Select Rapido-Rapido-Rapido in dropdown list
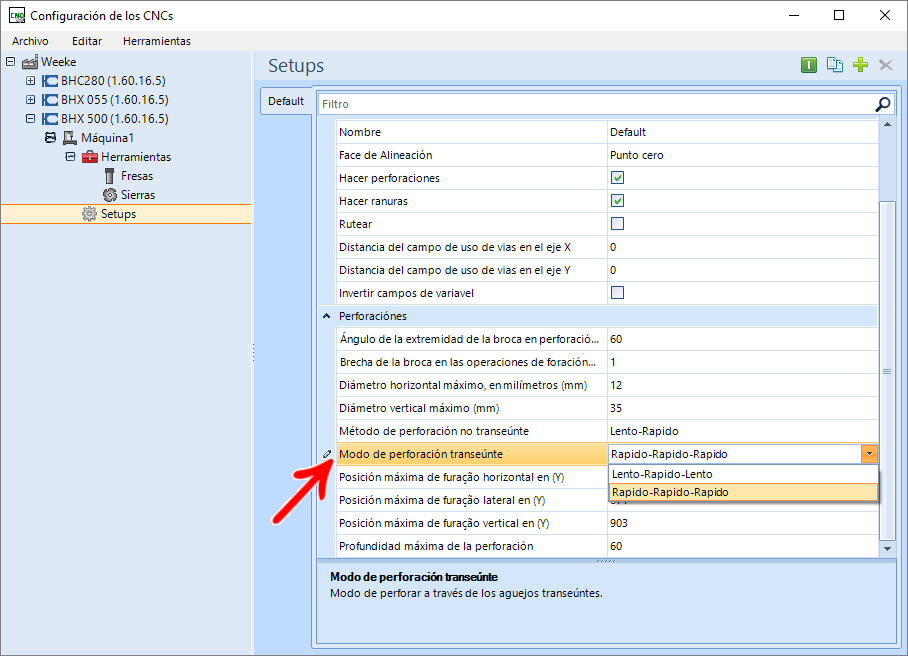The height and width of the screenshot is (656, 908). click(x=743, y=492)
